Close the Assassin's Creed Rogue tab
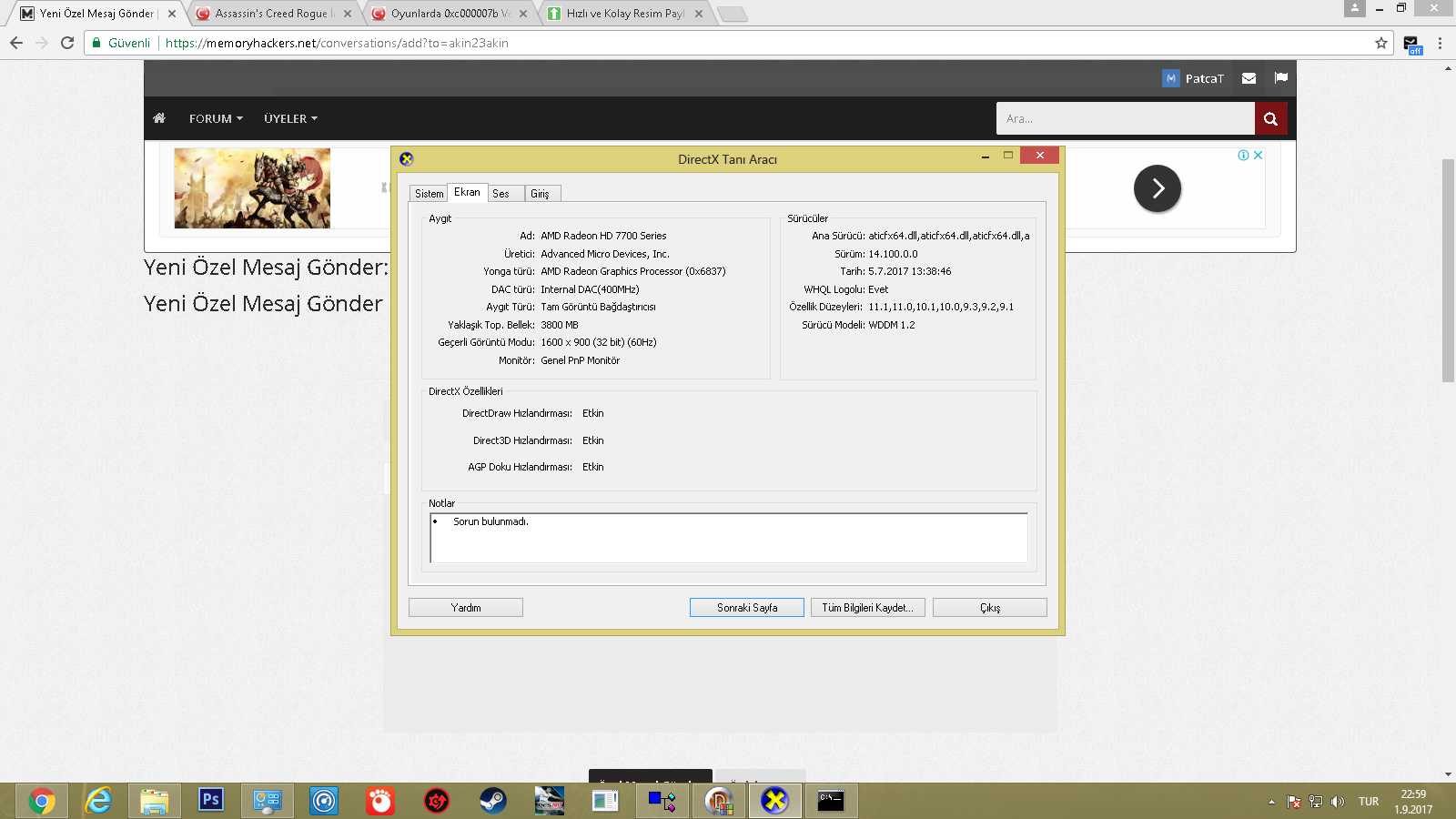This screenshot has width=1456, height=819. [348, 14]
